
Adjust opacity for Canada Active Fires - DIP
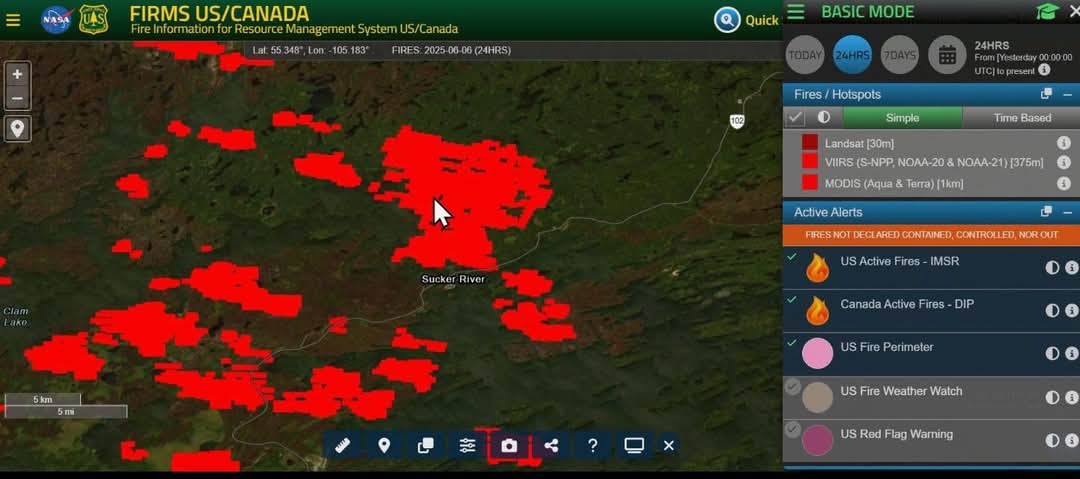point(1052,310)
